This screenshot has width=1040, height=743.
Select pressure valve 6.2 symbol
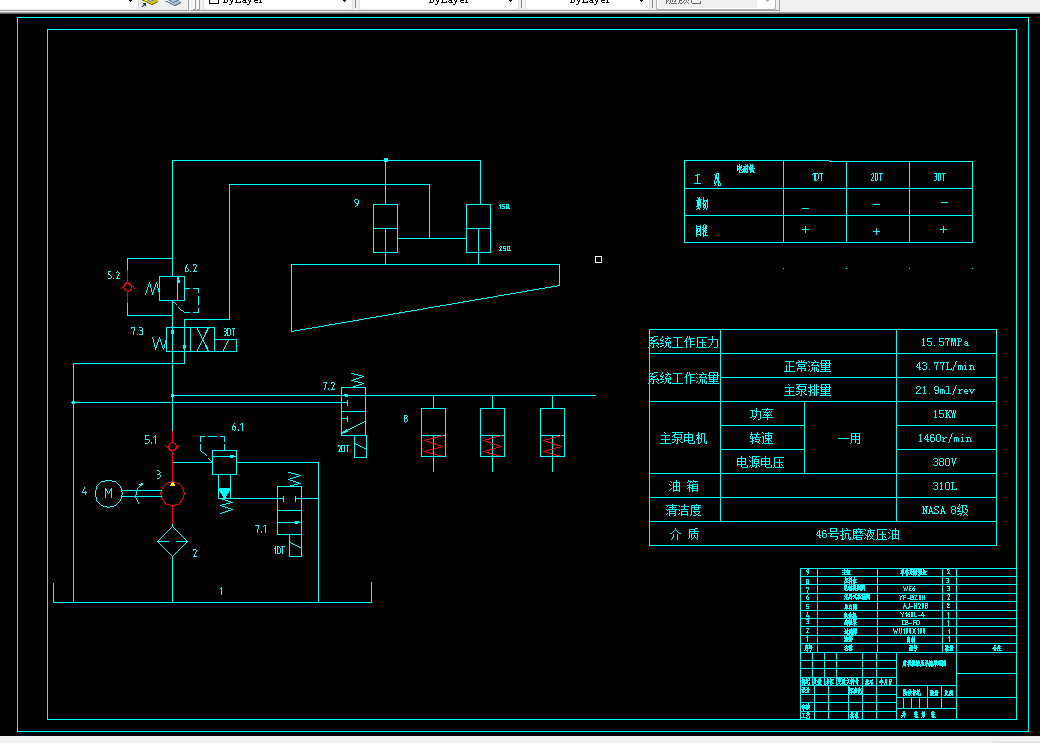(172, 289)
